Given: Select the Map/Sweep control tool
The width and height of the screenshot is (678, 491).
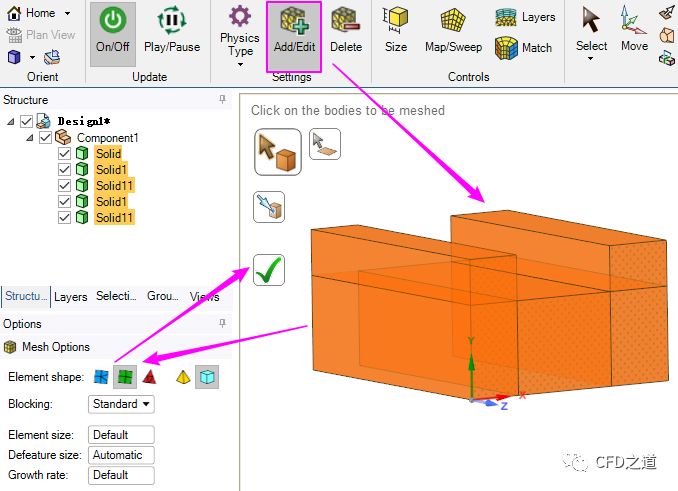Looking at the screenshot, I should pos(453,30).
